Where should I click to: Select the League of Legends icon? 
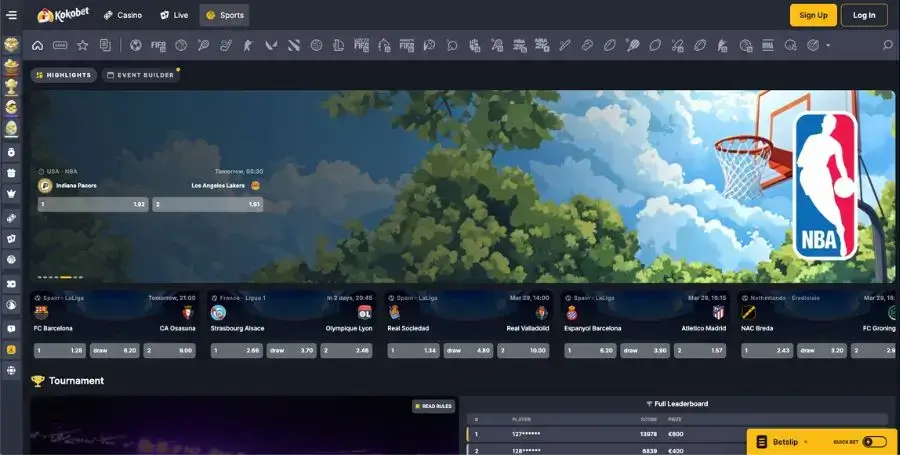339,45
